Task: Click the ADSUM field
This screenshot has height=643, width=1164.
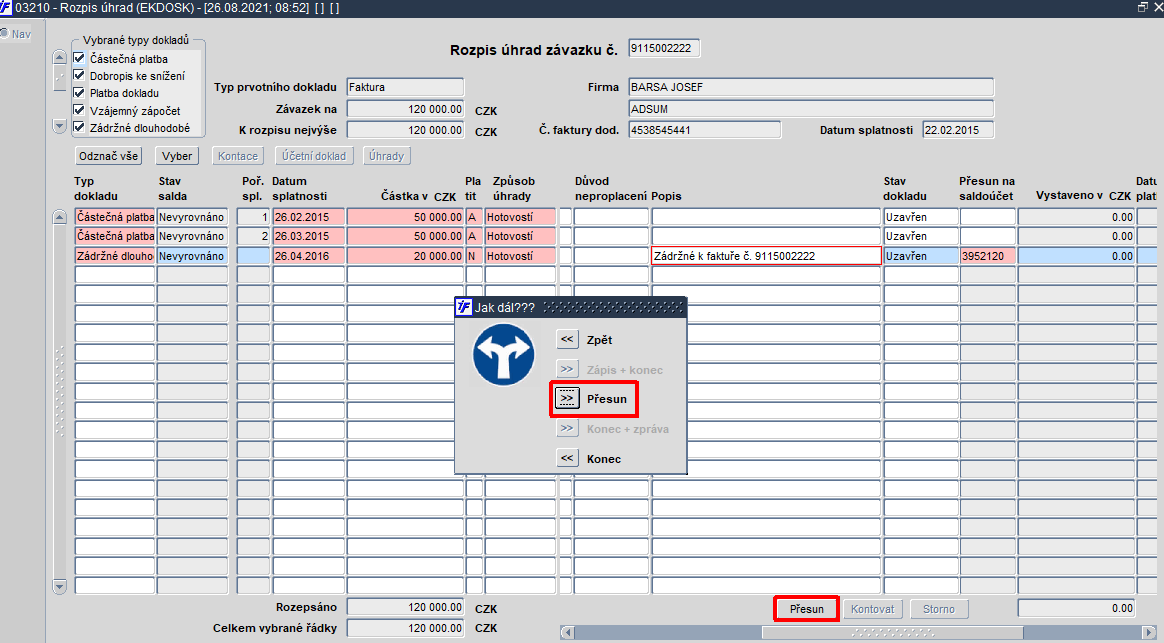Action: tap(811, 109)
